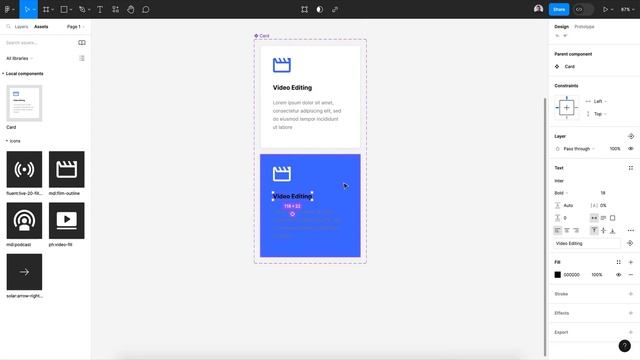640x360 pixels.
Task: Open Bold font weight dropdown
Action: 561,193
